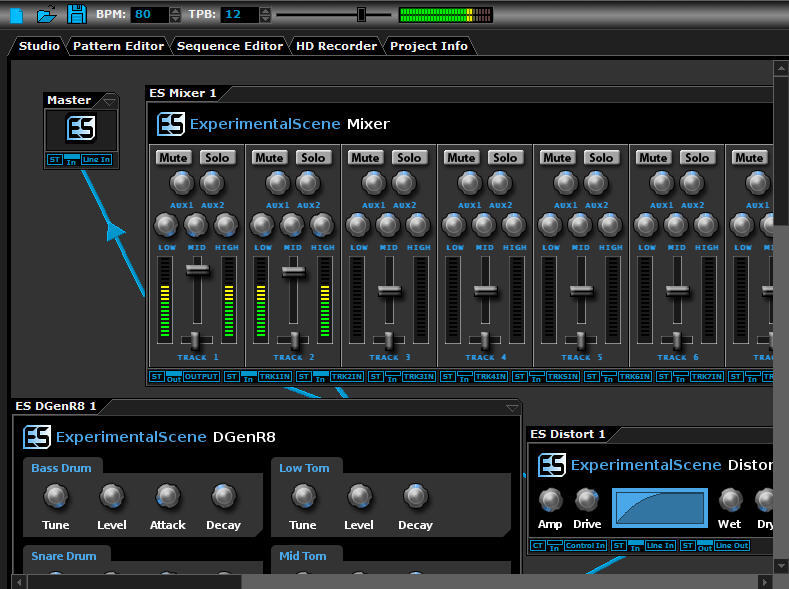789x589 pixels.
Task: Click the mixer OUTPUT connector
Action: (201, 376)
